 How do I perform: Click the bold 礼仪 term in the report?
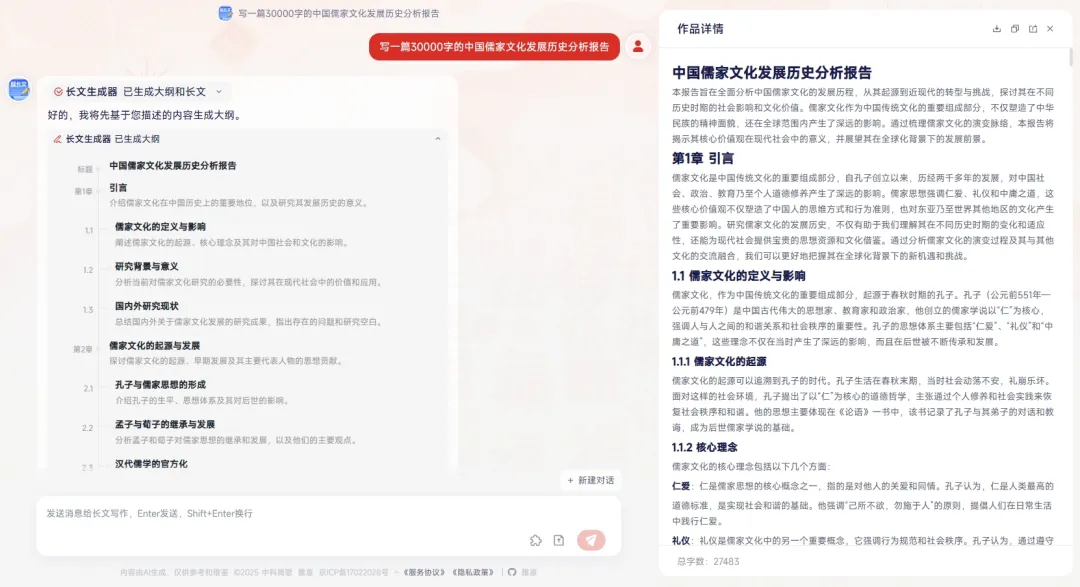(681, 540)
